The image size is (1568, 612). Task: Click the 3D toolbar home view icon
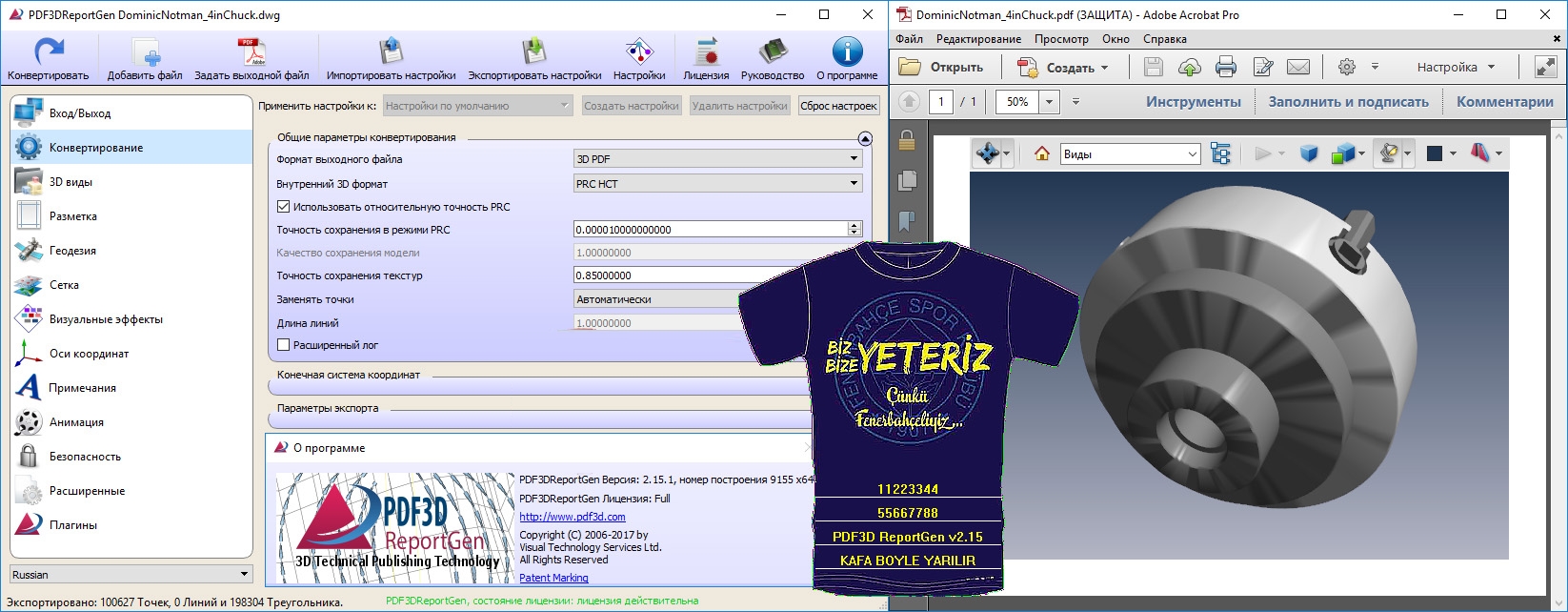[x=1042, y=153]
